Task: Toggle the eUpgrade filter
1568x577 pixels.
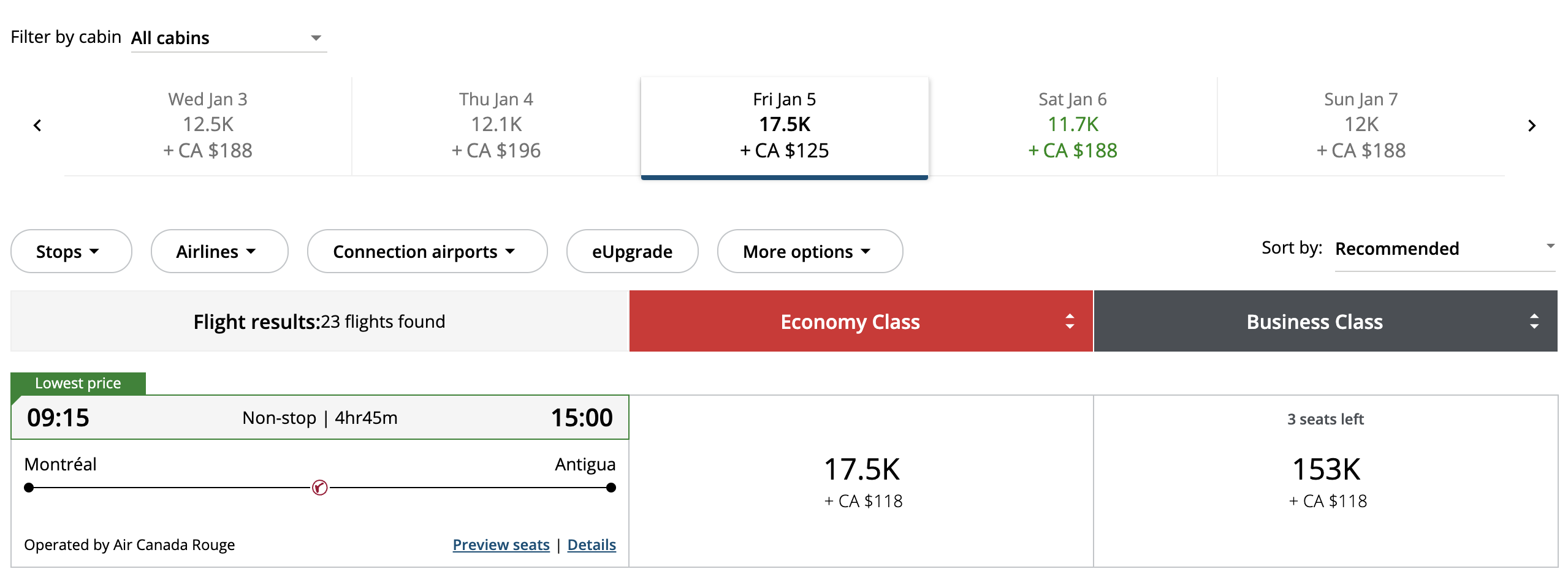Action: point(632,251)
